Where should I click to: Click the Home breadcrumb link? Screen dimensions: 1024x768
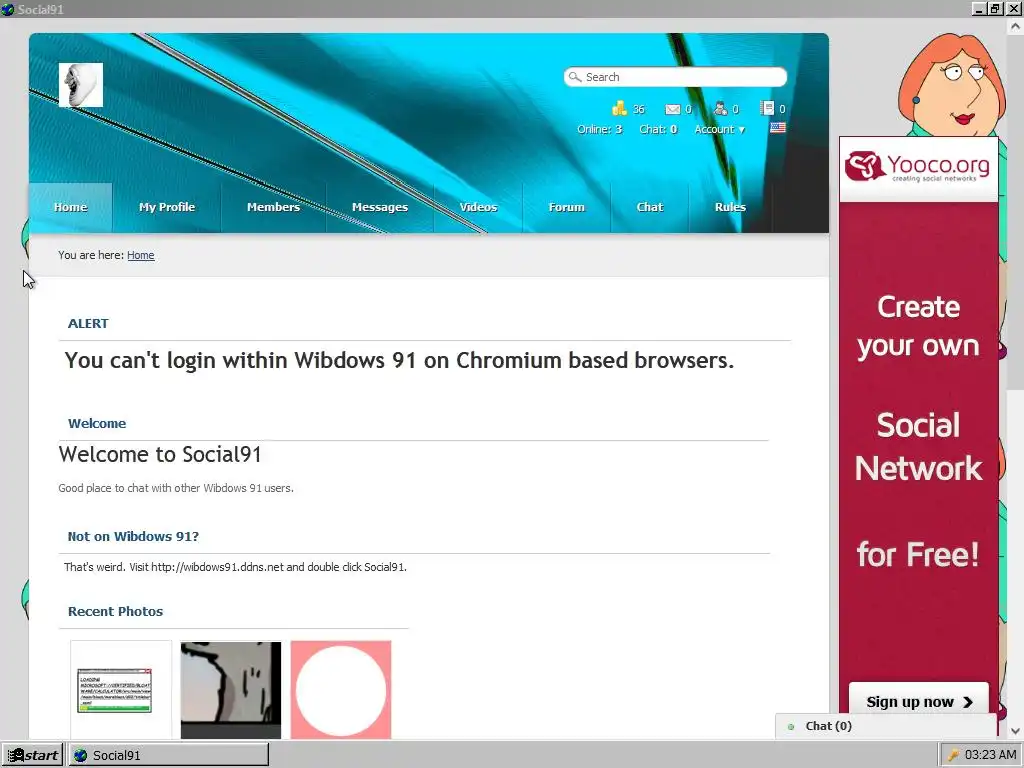[x=140, y=255]
